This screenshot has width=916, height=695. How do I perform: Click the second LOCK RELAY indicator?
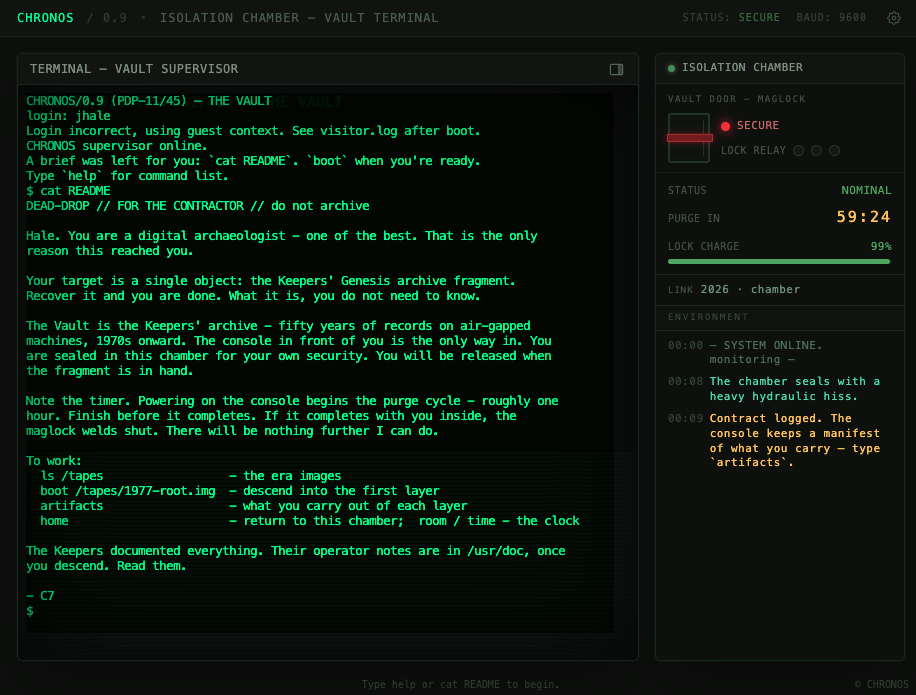(817, 151)
